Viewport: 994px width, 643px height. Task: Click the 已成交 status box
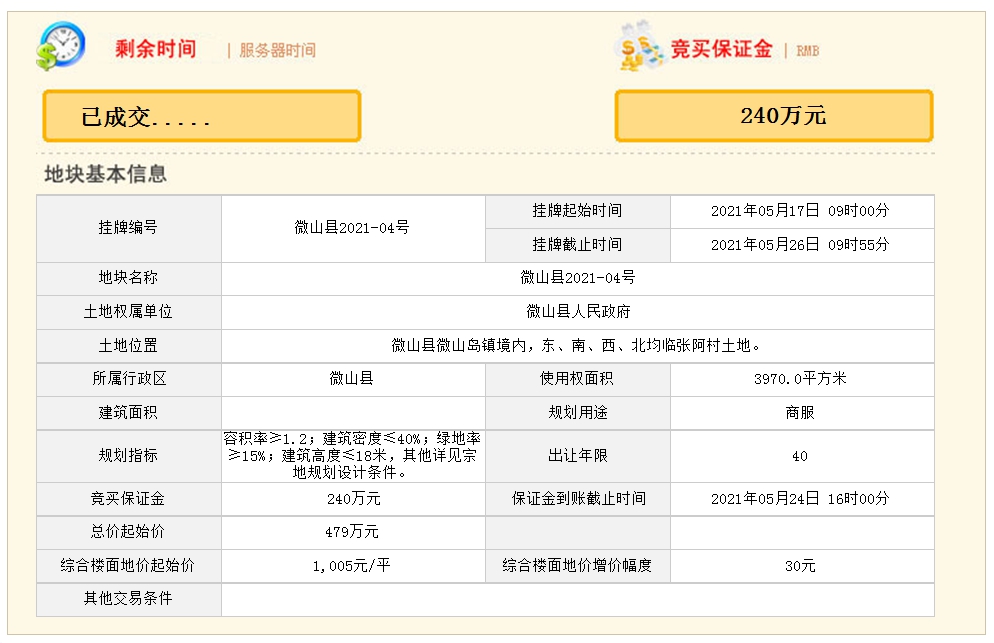point(202,116)
